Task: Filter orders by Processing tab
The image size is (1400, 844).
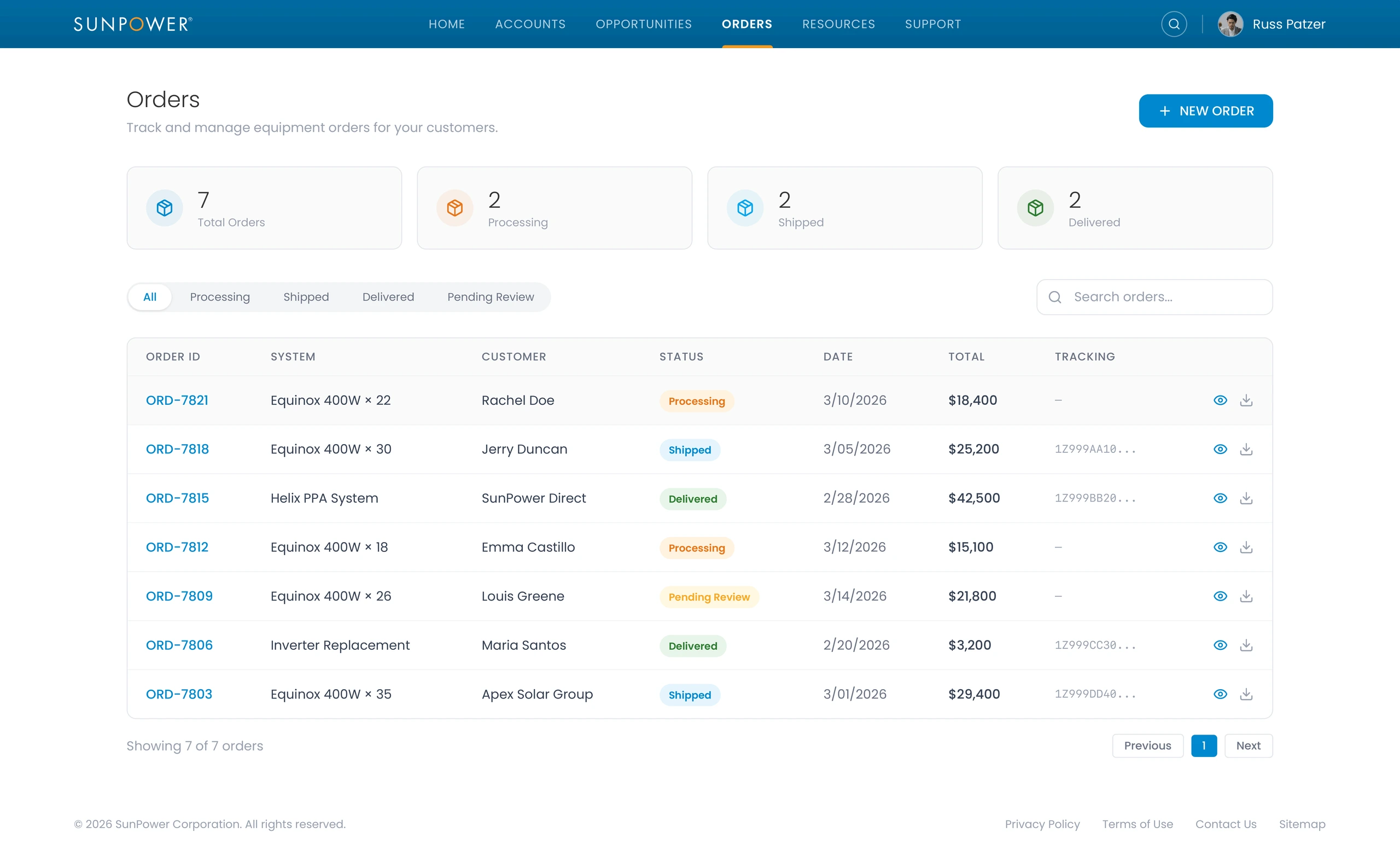Action: pyautogui.click(x=220, y=296)
